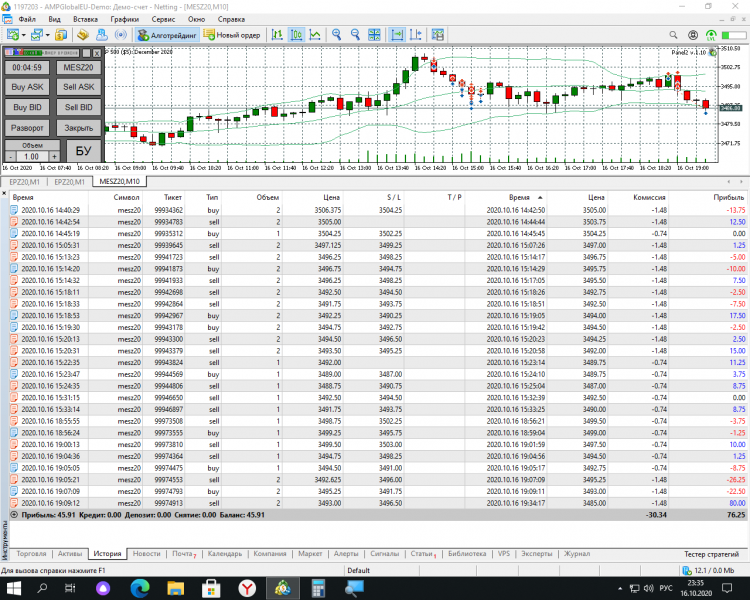Zoom out on the chart
The width and height of the screenshot is (750, 600).
(355, 34)
